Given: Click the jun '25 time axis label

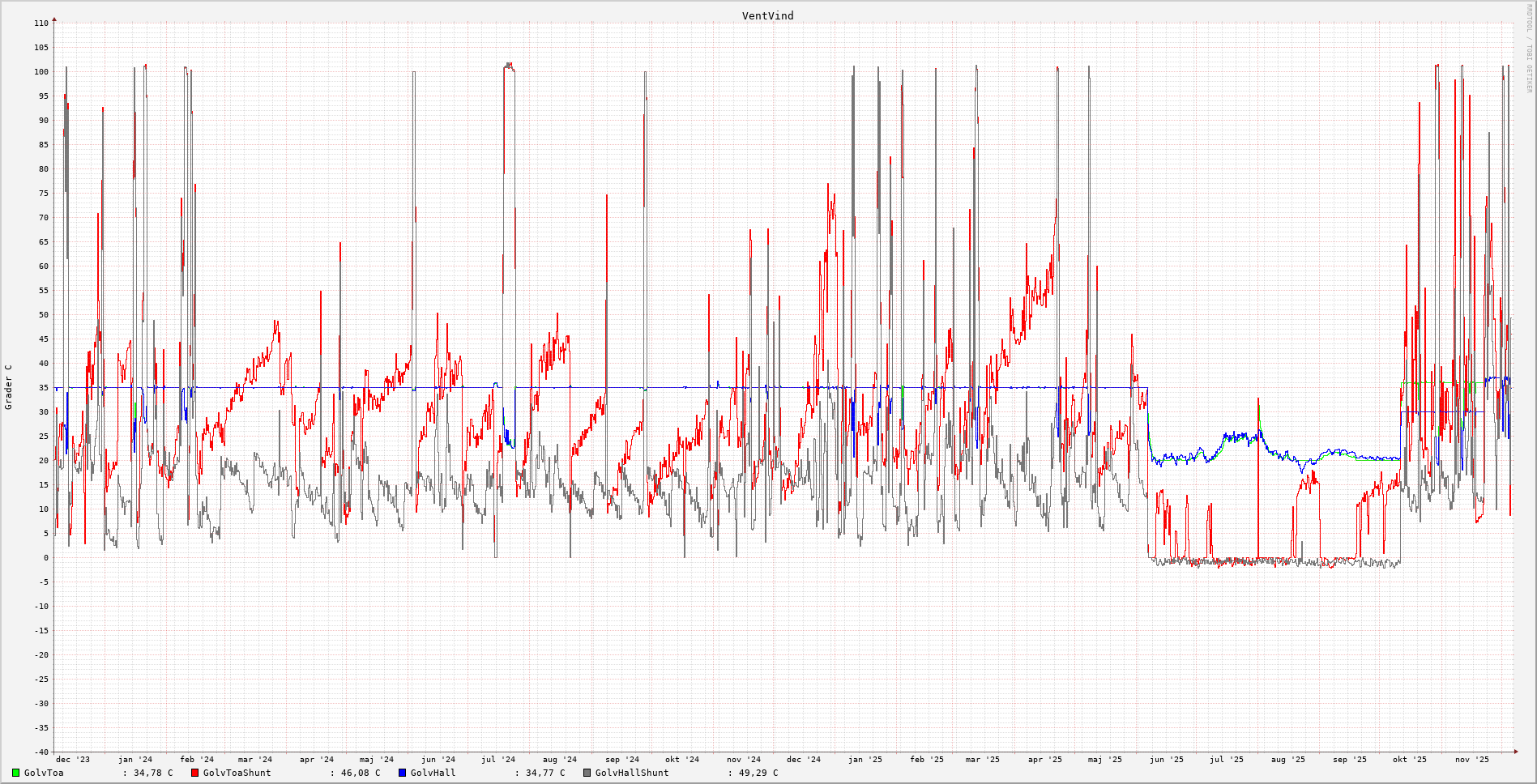Looking at the screenshot, I should (x=1166, y=760).
